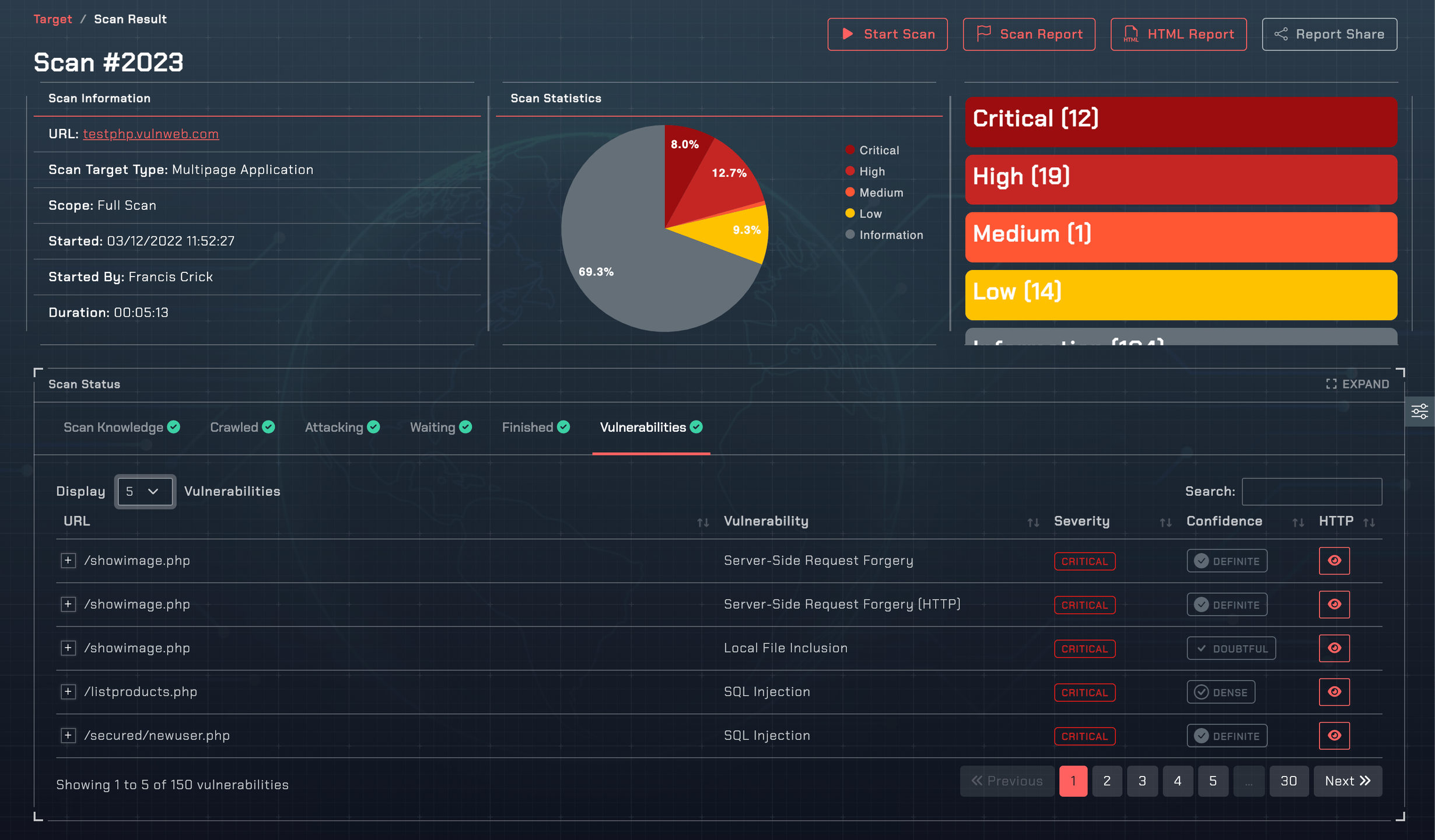This screenshot has height=840, width=1435.
Task: Click the EXPAND fullscreen icon
Action: [1331, 384]
